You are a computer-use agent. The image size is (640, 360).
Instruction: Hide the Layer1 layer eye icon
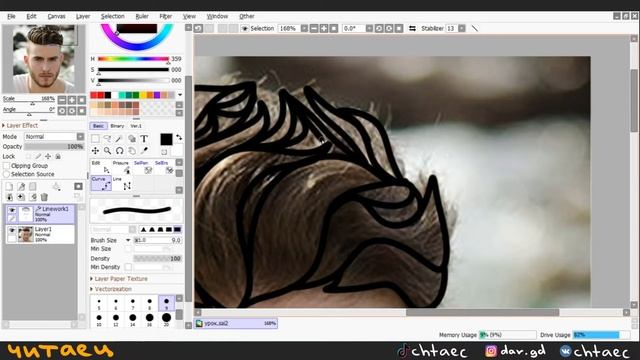[x=12, y=230]
